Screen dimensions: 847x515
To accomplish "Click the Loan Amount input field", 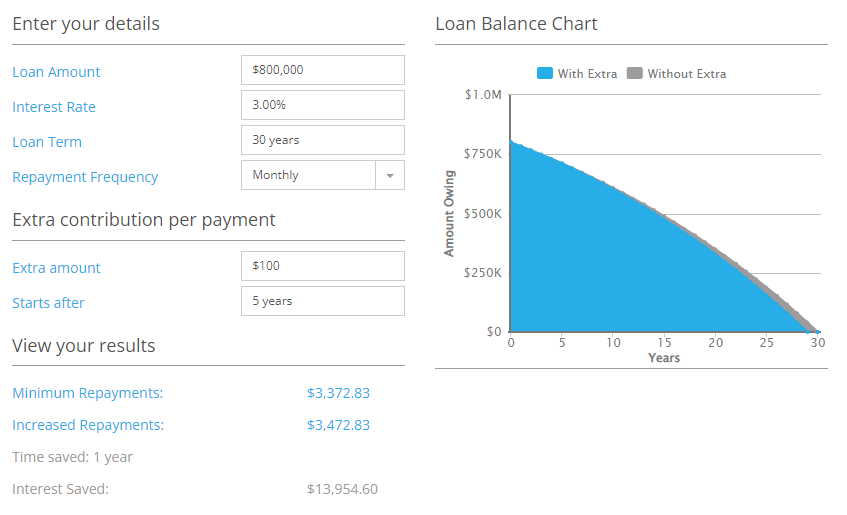I will coord(322,70).
